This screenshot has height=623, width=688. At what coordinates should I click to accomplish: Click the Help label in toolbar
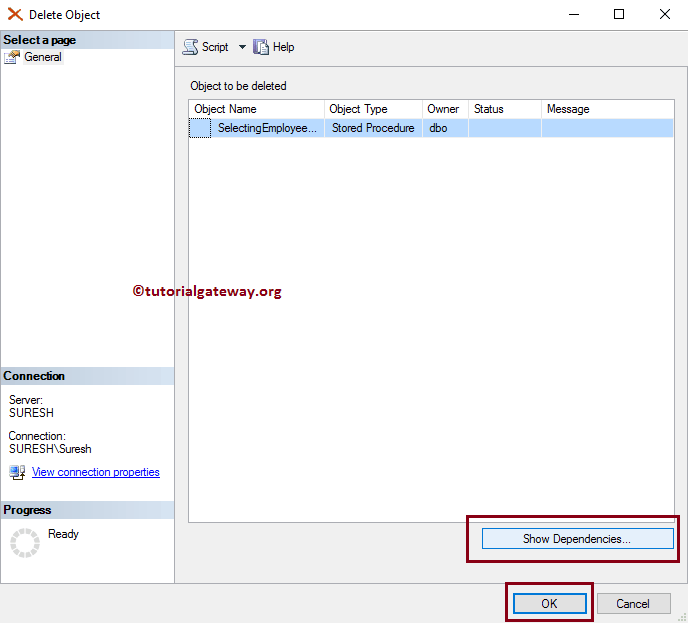[x=283, y=47]
